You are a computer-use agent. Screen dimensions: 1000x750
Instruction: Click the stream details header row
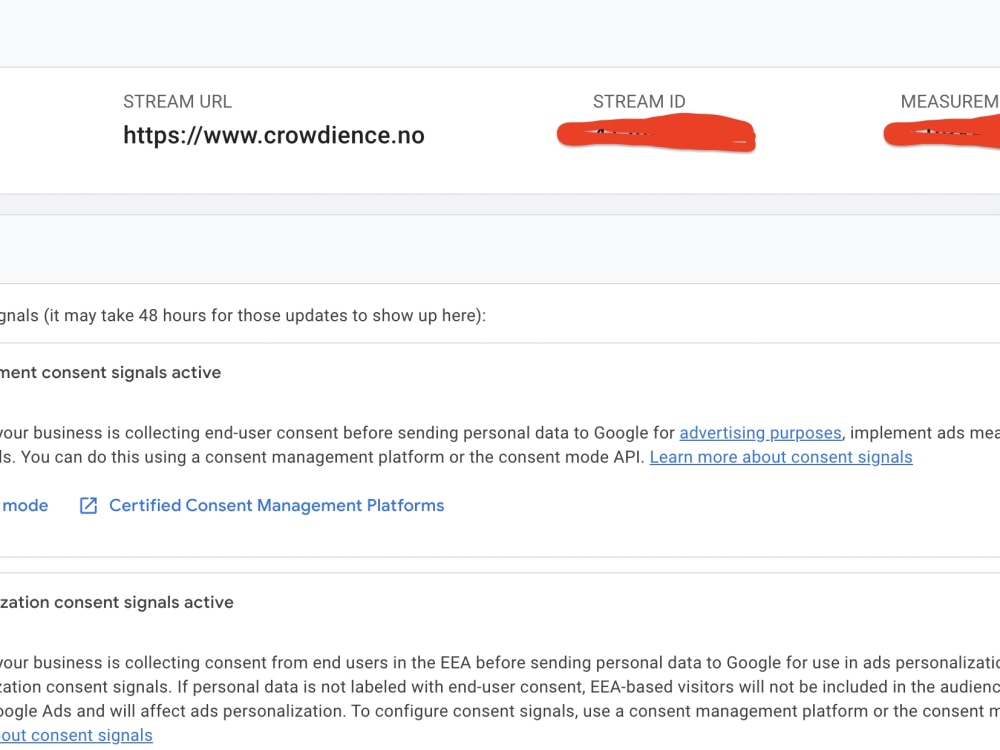pos(500,130)
